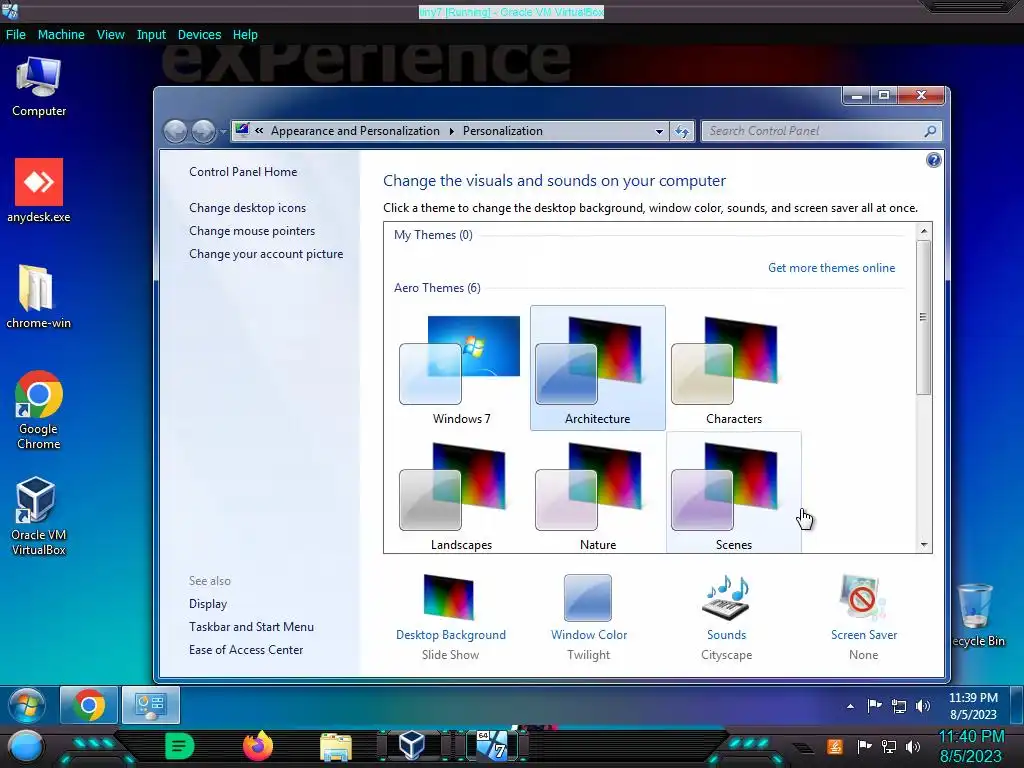Click Appearance and Personalization breadcrumb
The width and height of the screenshot is (1024, 768).
point(355,131)
